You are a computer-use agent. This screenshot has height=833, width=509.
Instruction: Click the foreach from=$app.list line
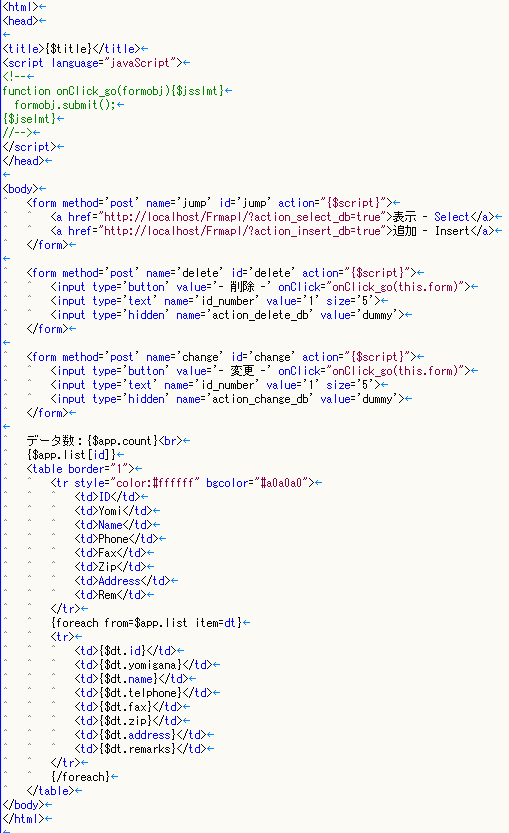[x=147, y=623]
